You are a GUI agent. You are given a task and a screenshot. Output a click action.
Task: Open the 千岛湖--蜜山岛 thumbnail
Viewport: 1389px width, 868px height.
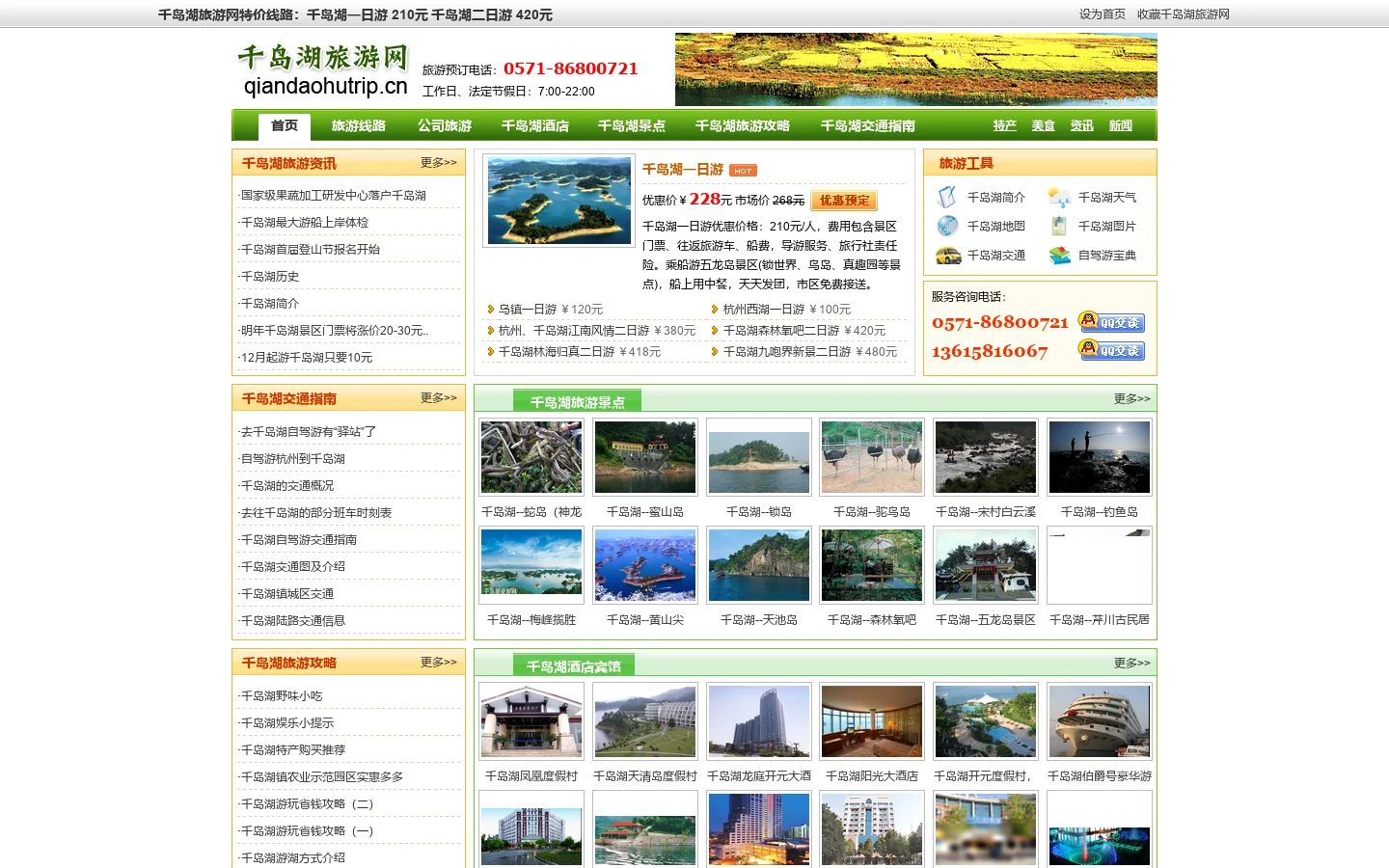click(x=645, y=457)
